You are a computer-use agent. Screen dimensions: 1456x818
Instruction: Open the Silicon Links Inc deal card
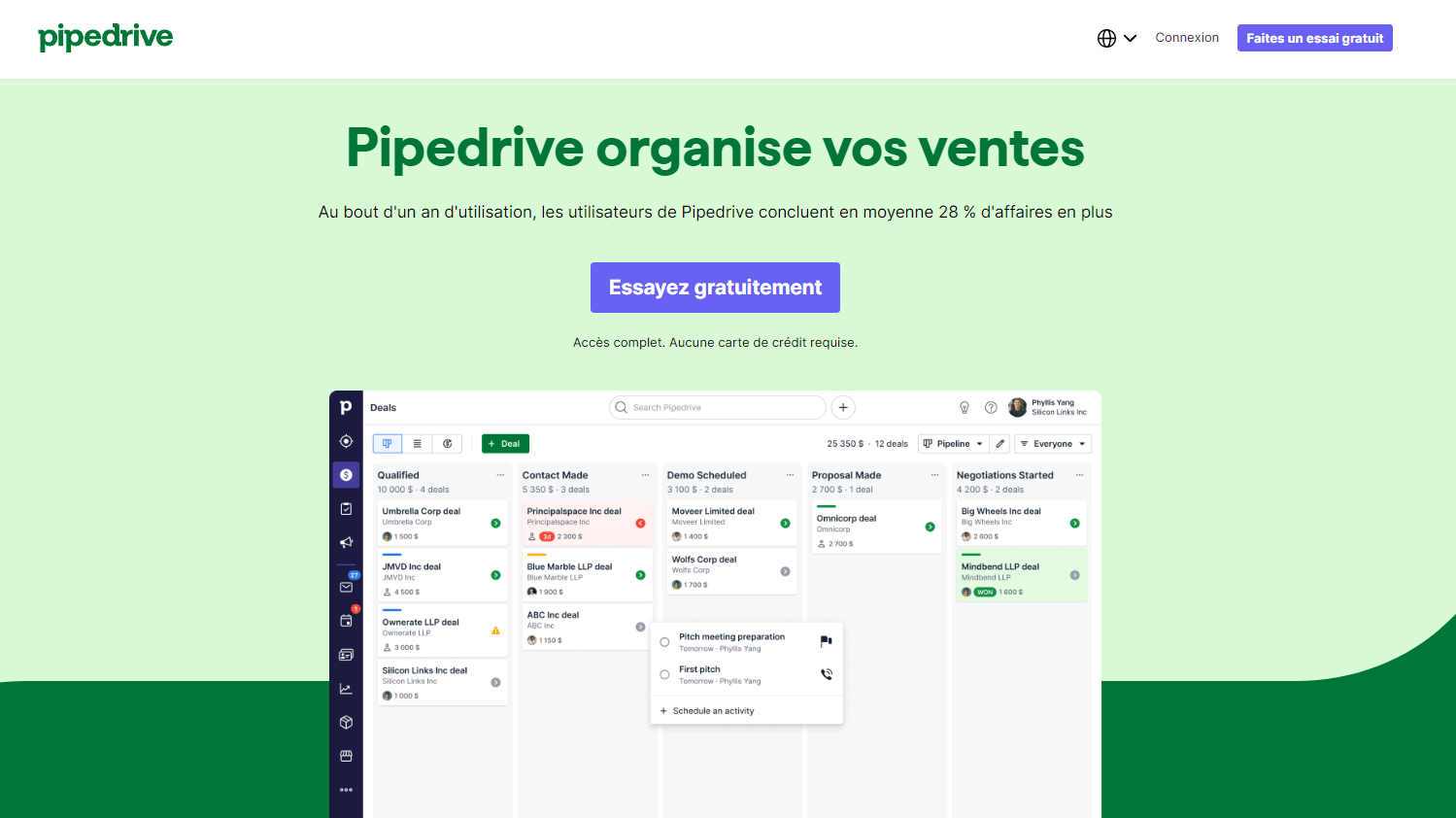[442, 683]
